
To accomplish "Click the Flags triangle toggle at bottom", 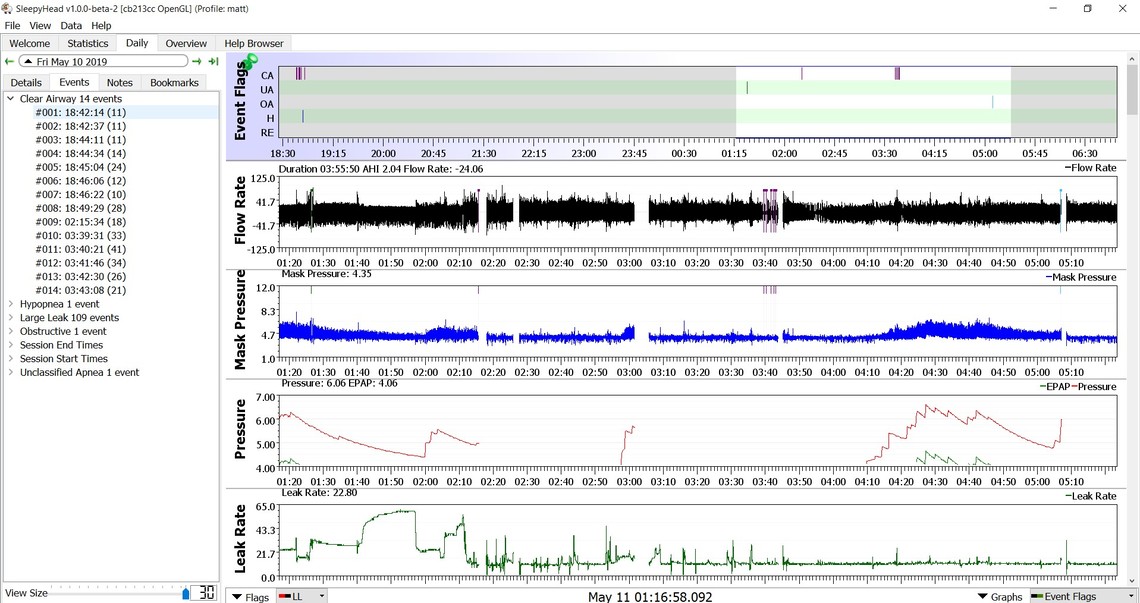I will pyautogui.click(x=237, y=596).
